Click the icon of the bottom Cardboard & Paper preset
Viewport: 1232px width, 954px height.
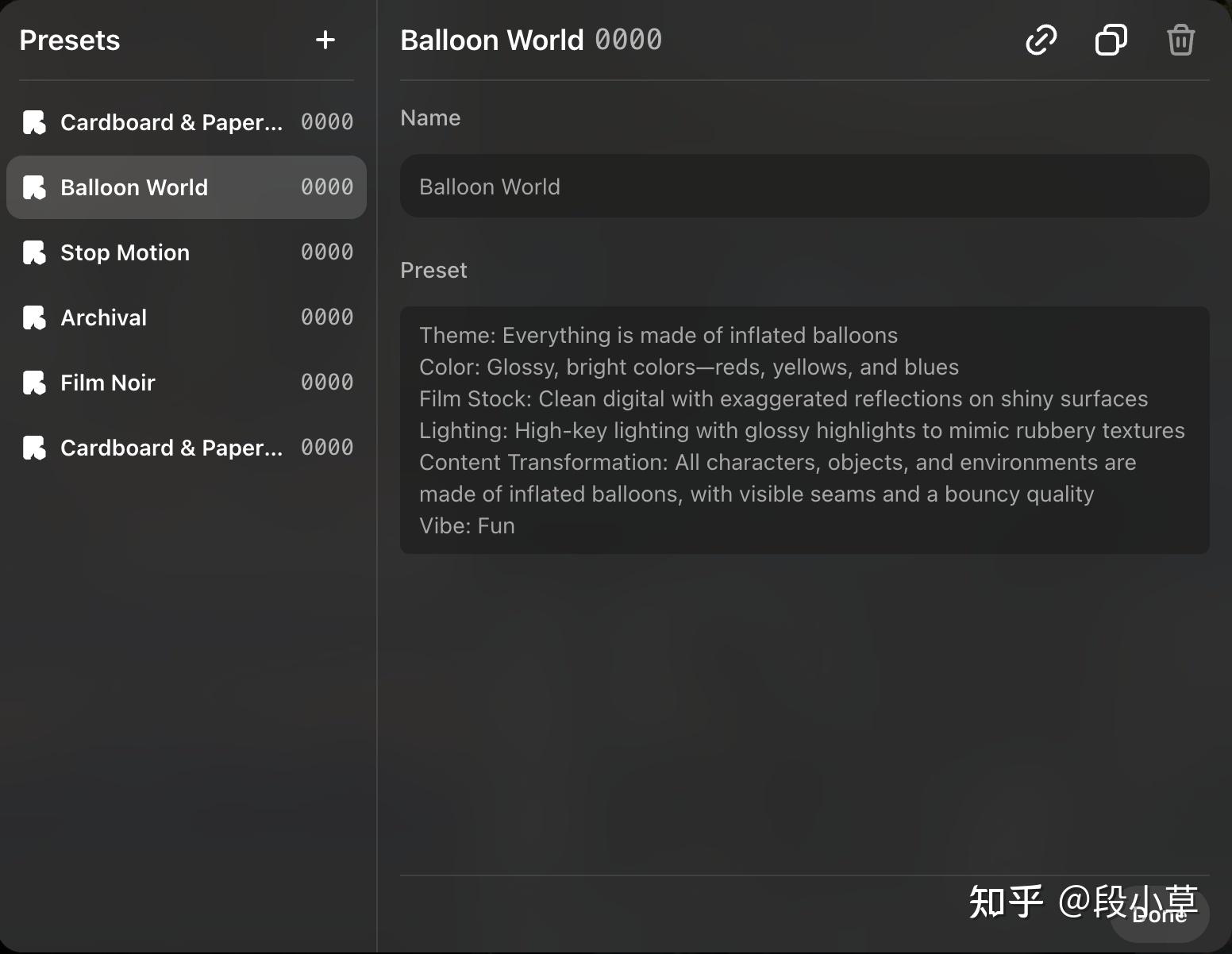click(34, 448)
